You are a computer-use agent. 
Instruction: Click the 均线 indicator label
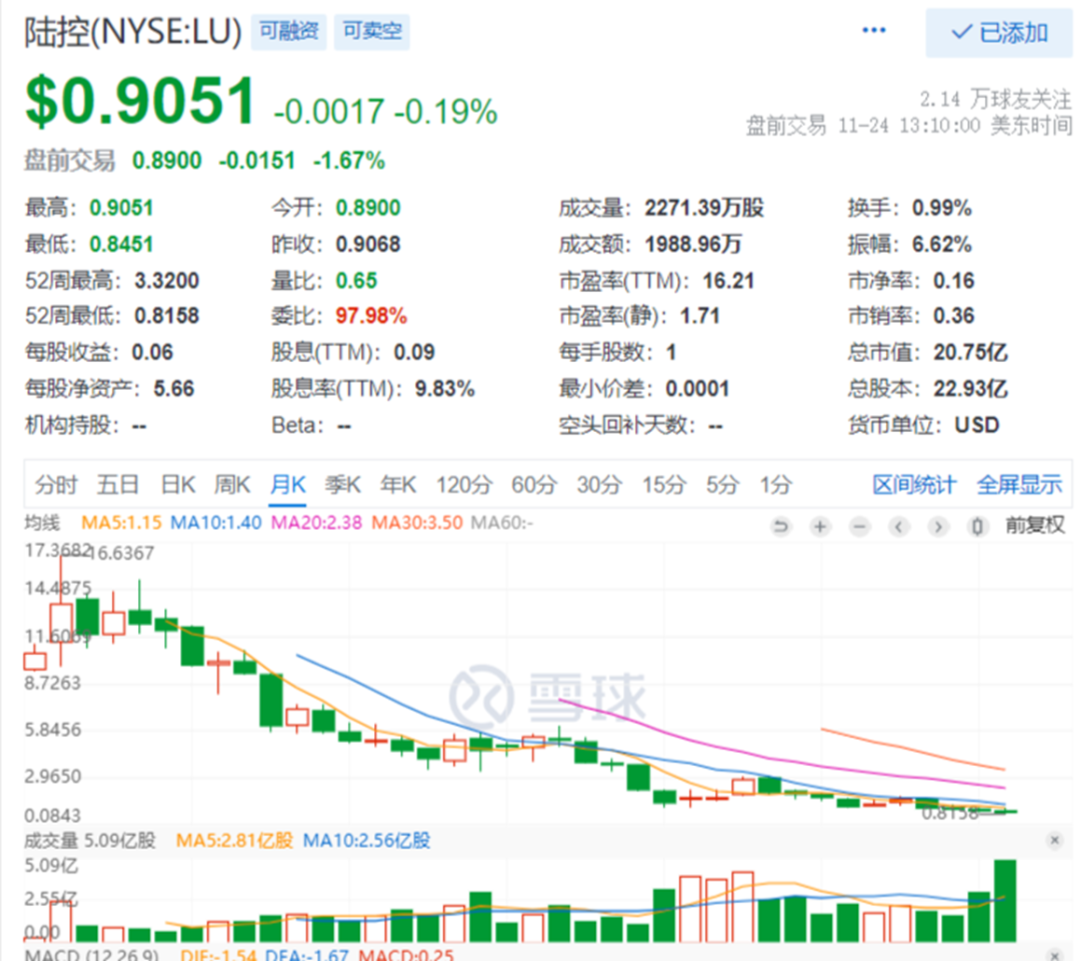click(x=43, y=523)
